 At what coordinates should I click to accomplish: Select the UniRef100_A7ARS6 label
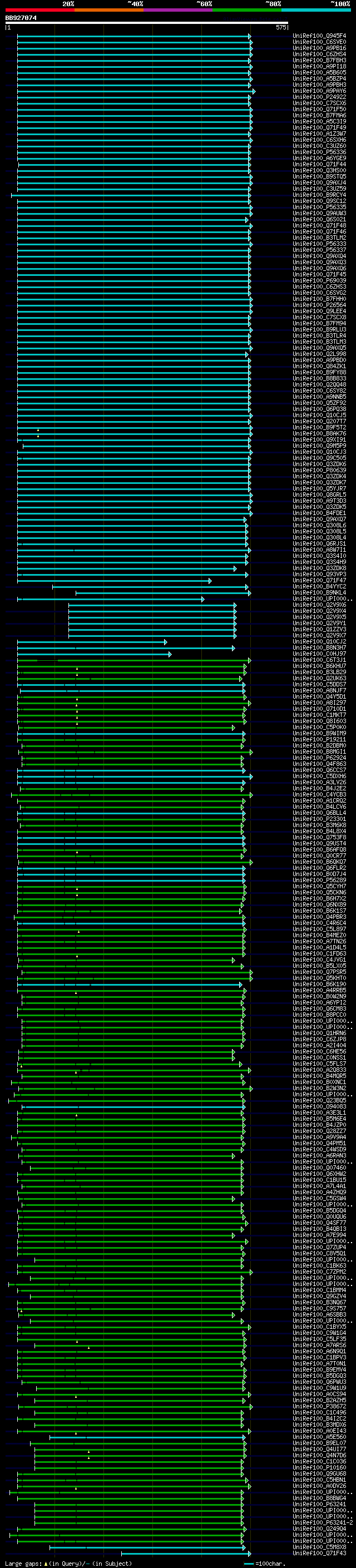click(319, 1344)
